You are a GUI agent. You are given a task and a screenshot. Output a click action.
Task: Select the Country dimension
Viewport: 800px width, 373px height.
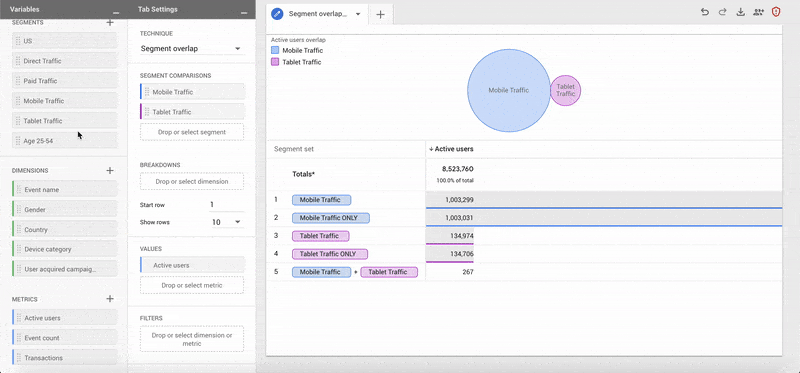pos(65,230)
